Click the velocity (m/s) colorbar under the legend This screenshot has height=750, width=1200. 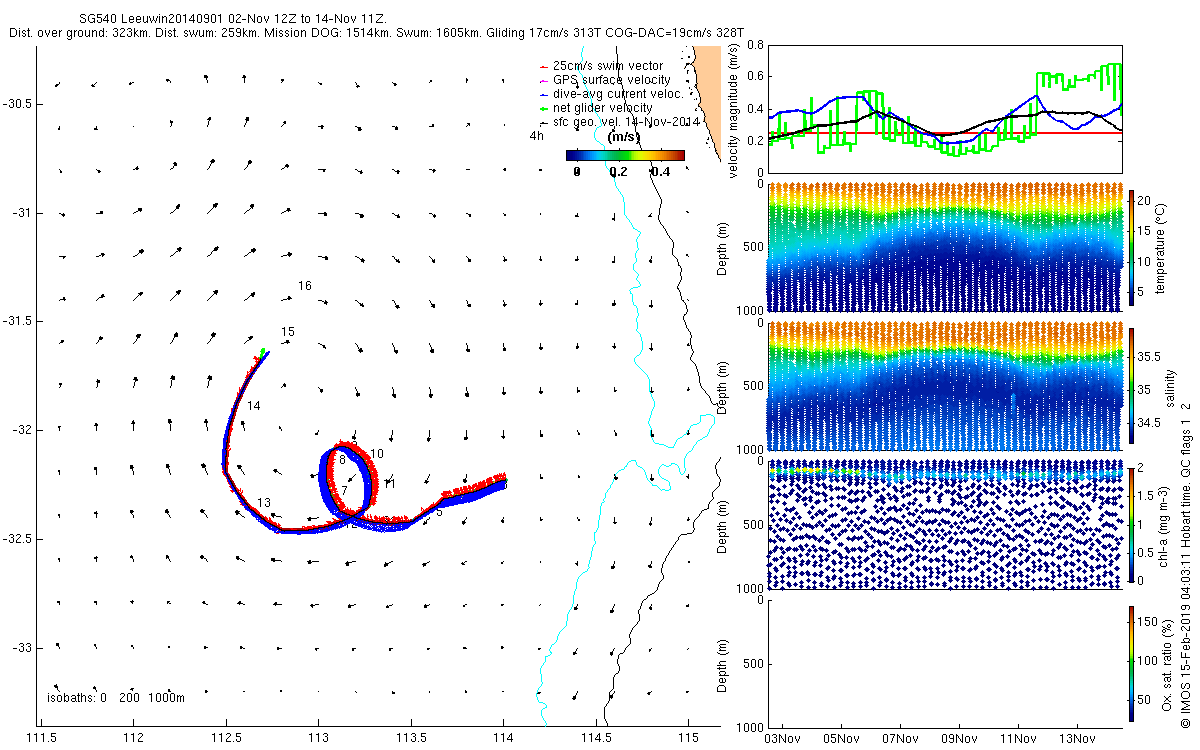point(625,155)
